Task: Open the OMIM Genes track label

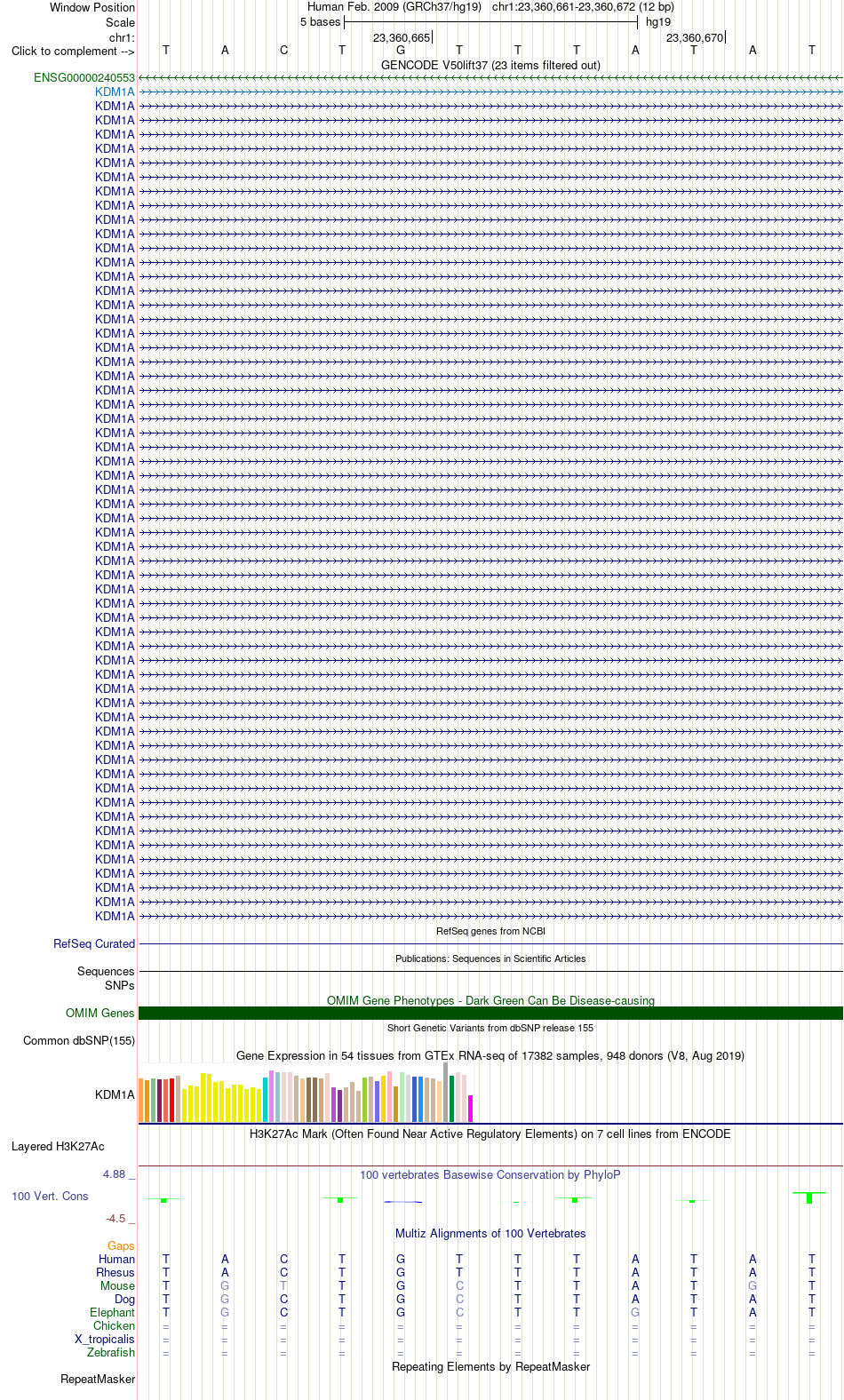Action: [100, 1014]
